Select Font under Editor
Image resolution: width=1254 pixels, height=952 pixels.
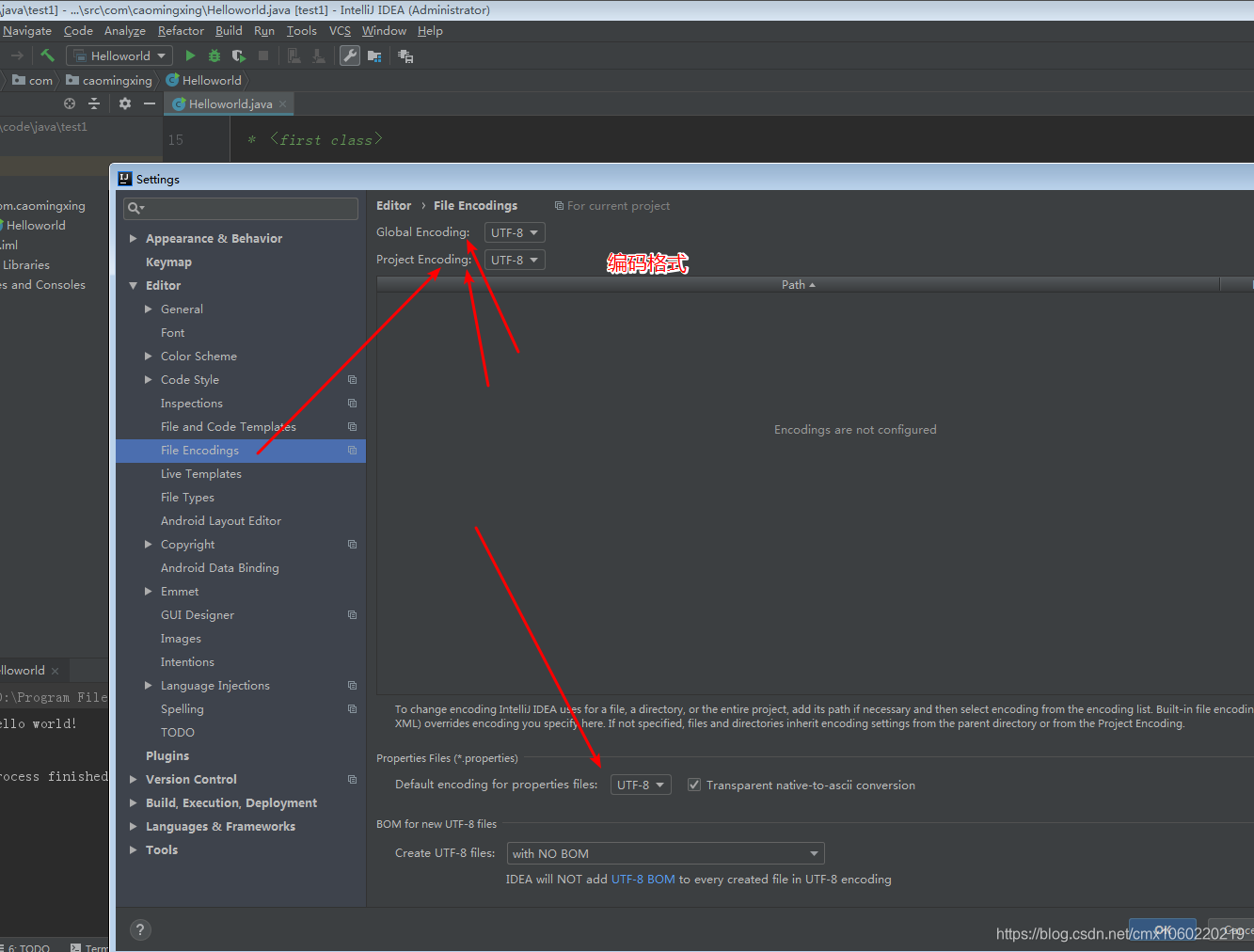[172, 333]
